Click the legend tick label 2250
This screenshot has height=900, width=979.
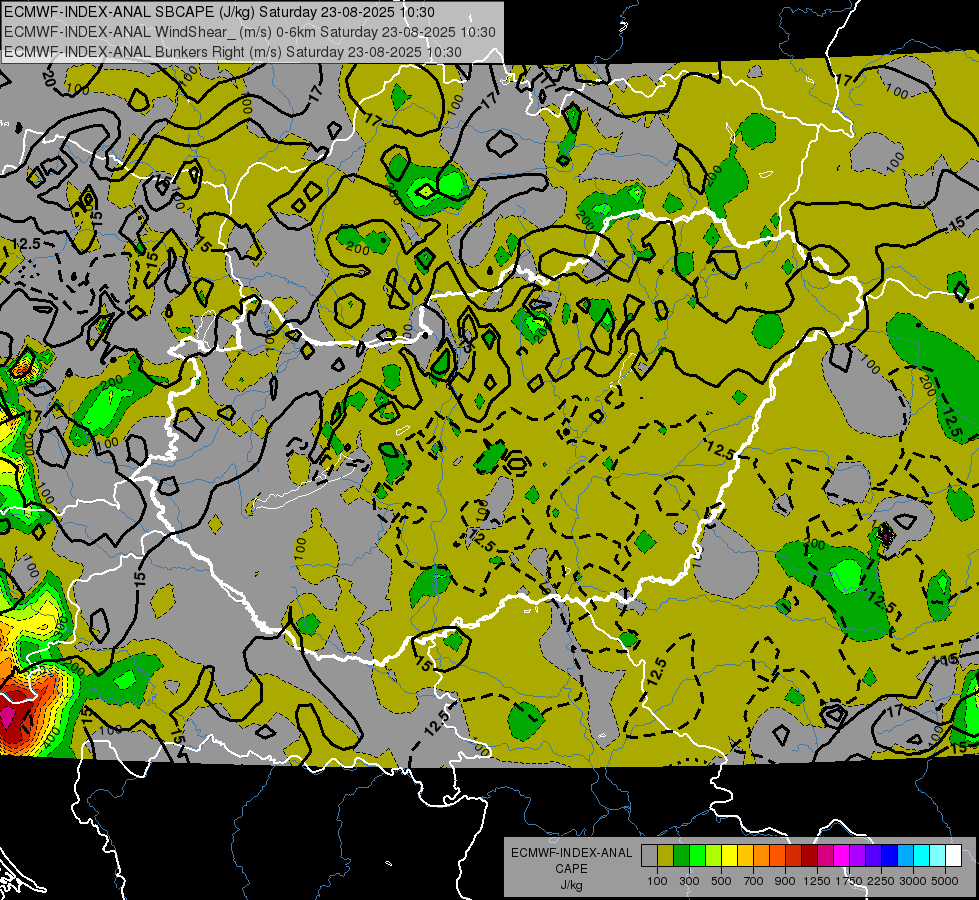click(881, 881)
